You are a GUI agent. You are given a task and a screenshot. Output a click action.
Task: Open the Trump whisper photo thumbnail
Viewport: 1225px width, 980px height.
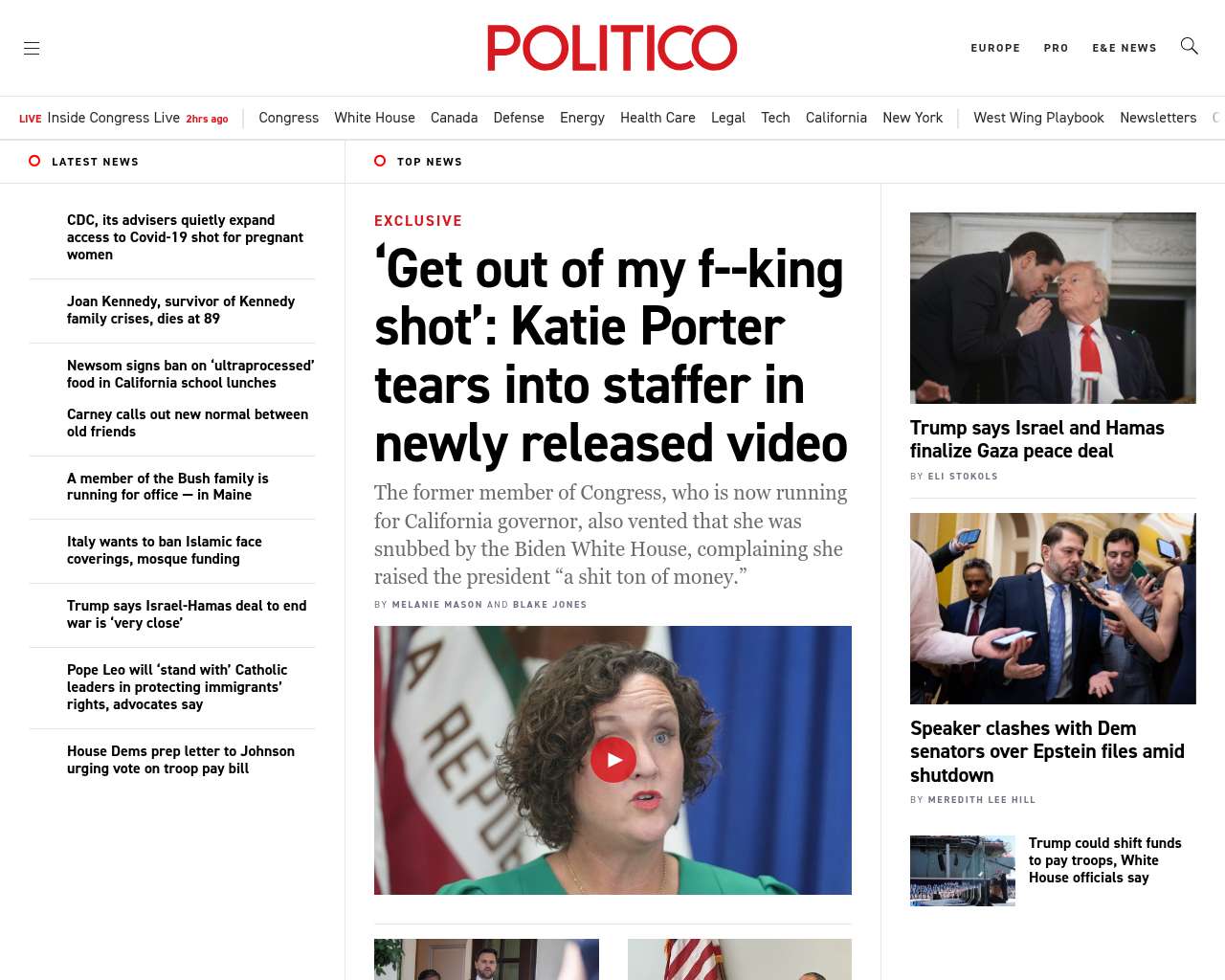(1053, 308)
